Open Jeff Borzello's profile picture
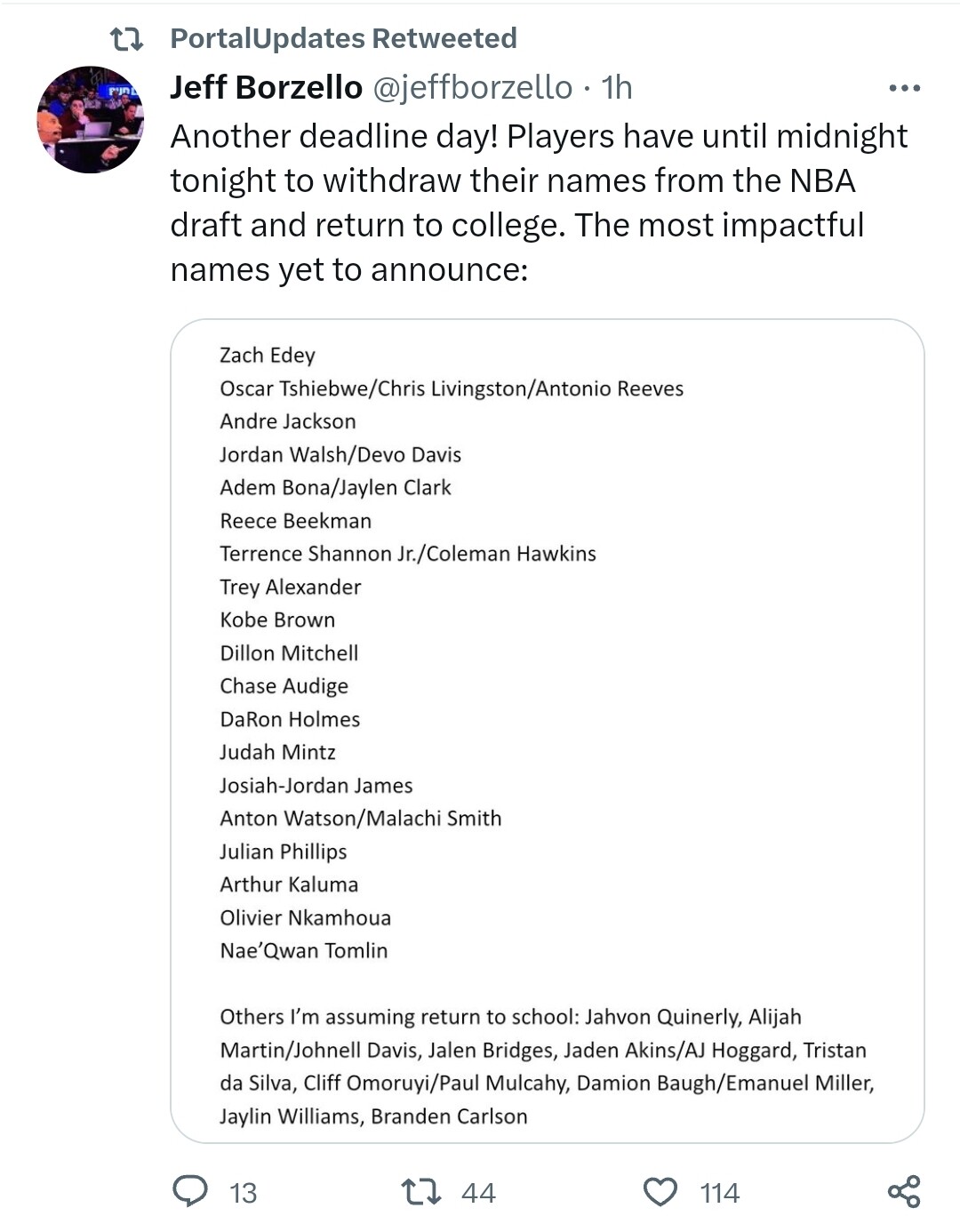960x1232 pixels. (90, 119)
